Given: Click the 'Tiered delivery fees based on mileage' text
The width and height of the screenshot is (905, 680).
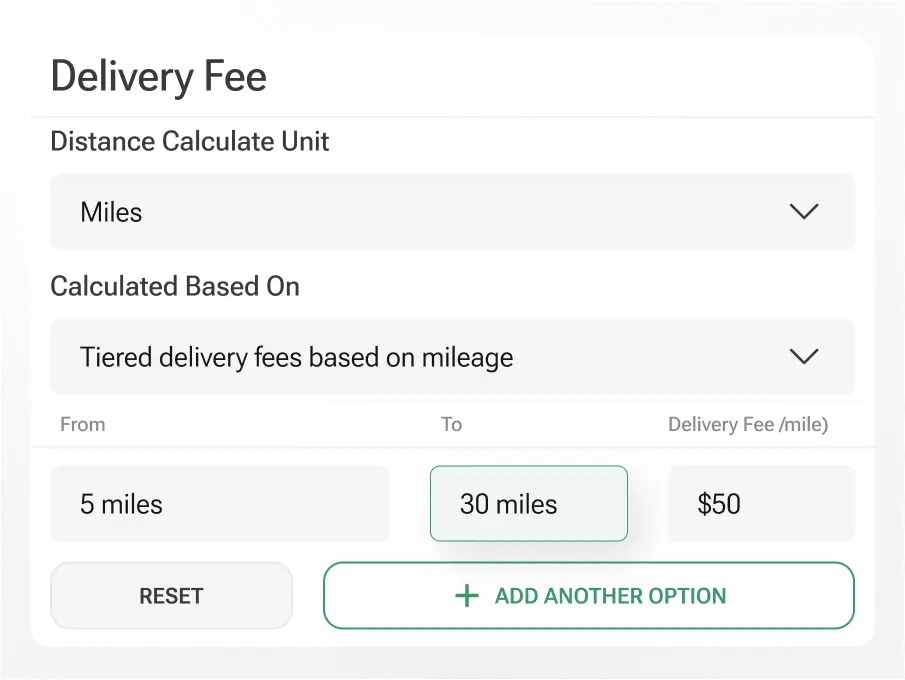Looking at the screenshot, I should coord(296,357).
